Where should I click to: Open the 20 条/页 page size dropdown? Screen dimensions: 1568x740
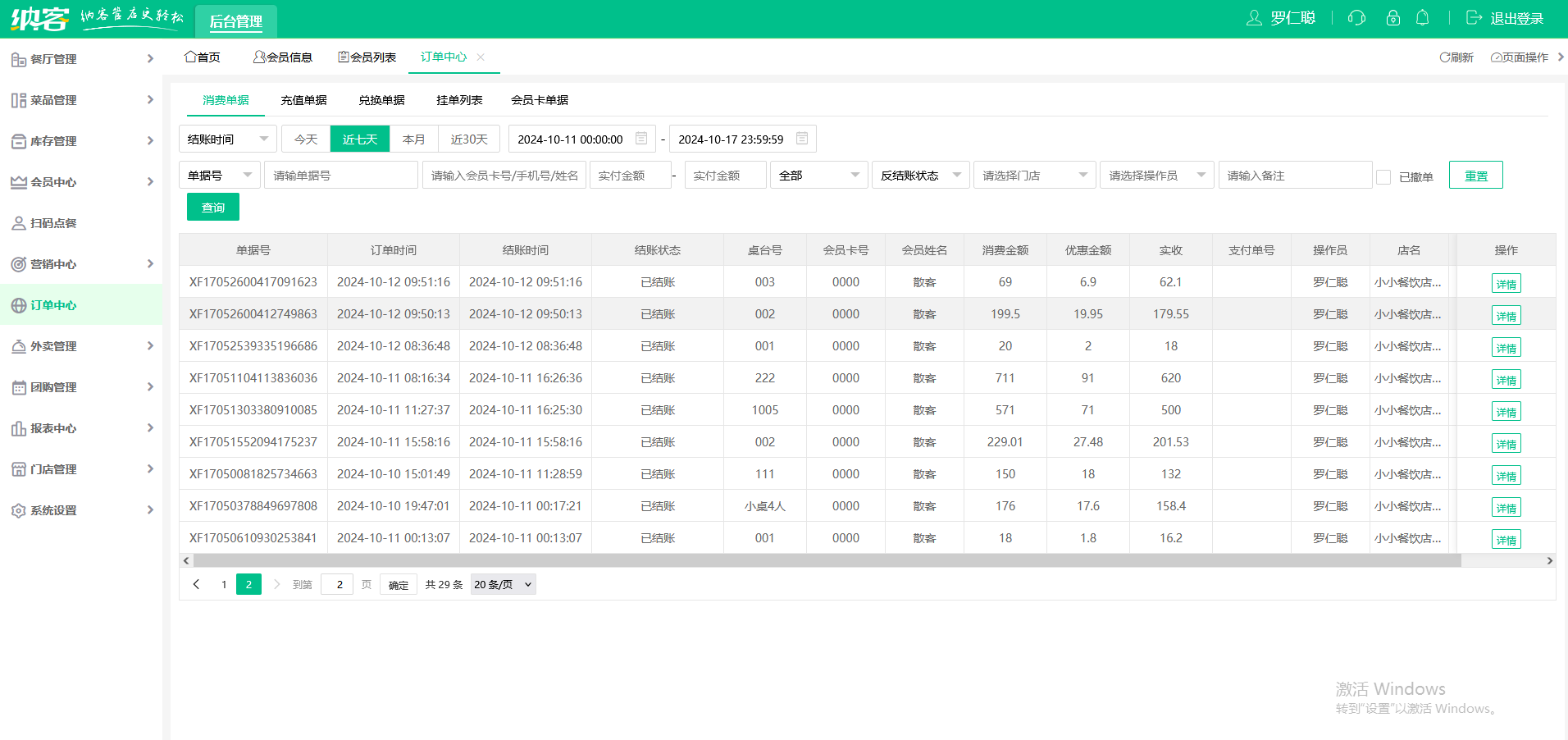coord(503,584)
